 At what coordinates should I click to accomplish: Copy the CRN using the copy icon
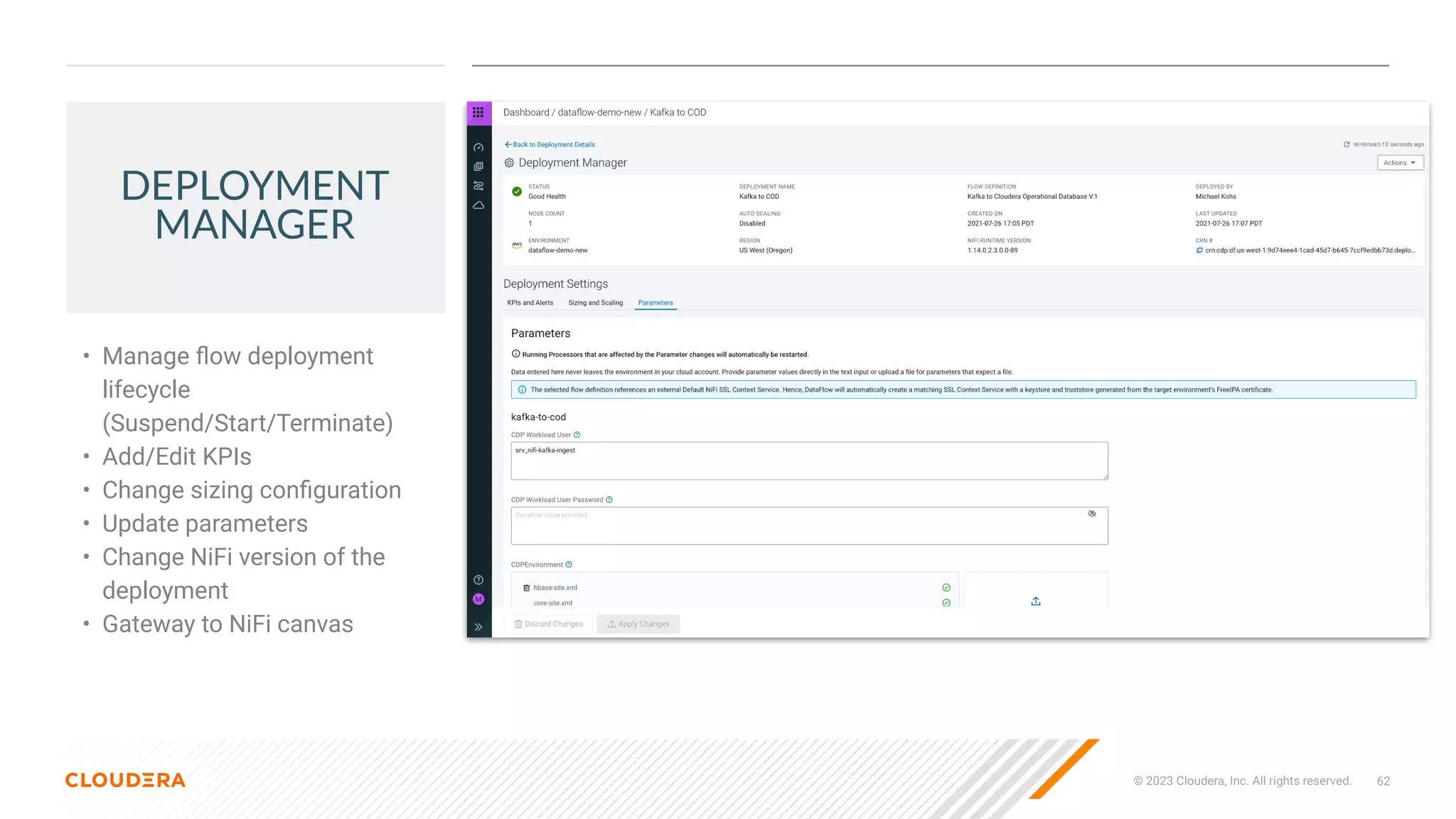1199,250
